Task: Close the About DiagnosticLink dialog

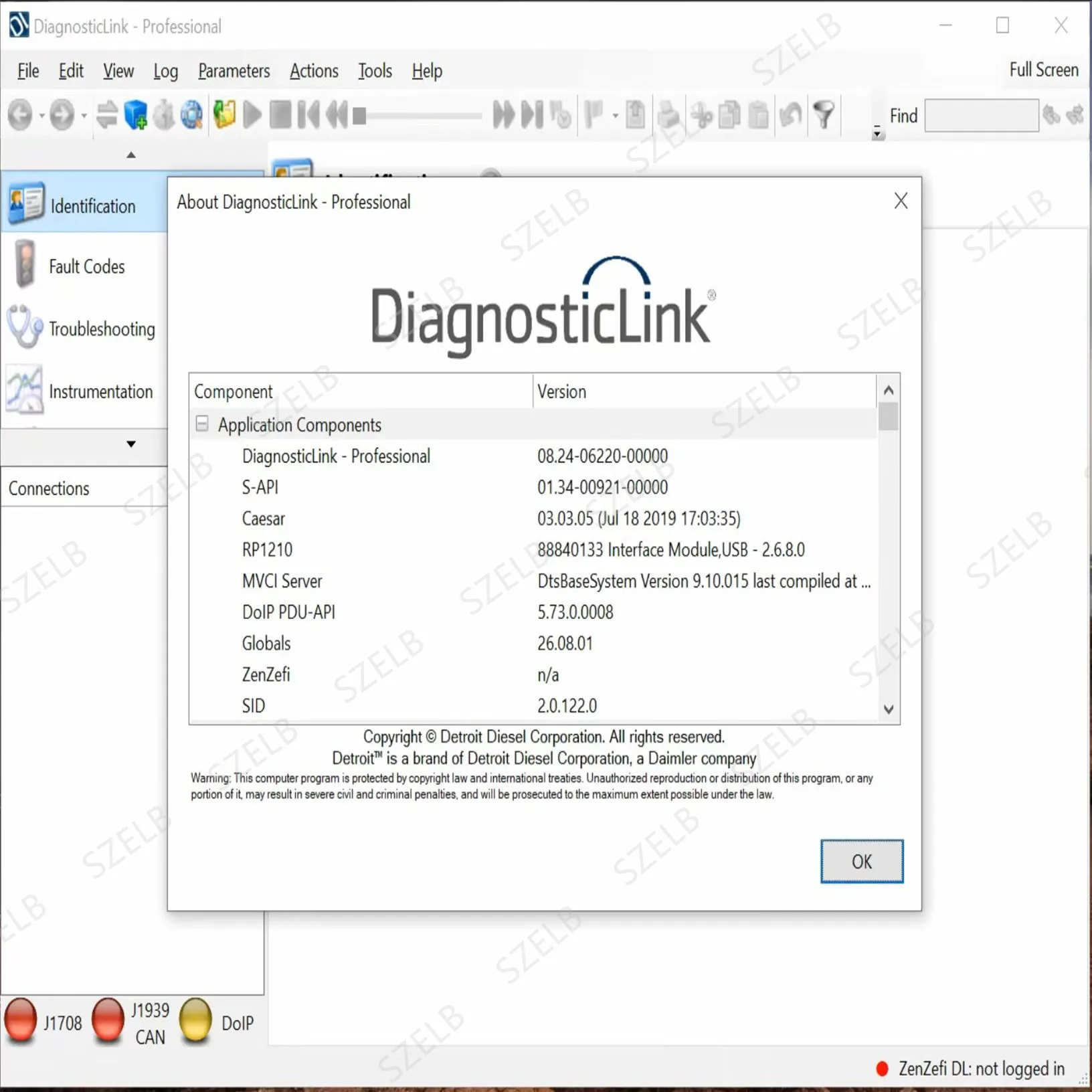Action: click(x=901, y=201)
